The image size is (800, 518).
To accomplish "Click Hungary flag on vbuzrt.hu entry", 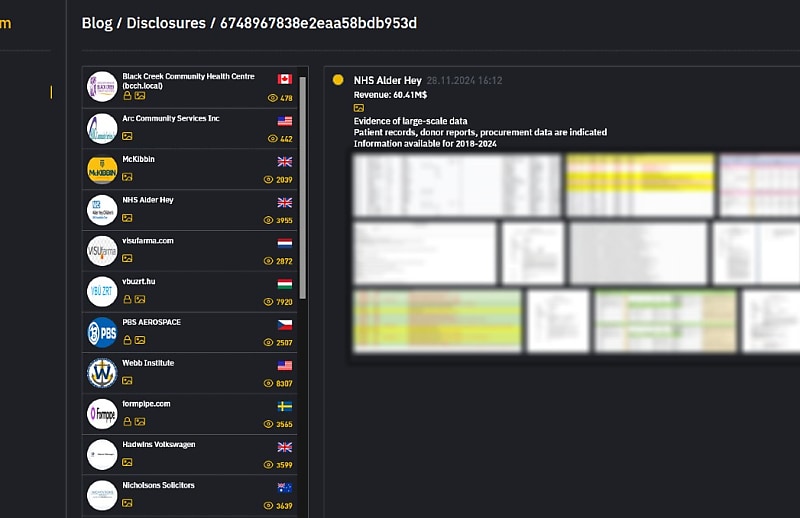I will (285, 284).
